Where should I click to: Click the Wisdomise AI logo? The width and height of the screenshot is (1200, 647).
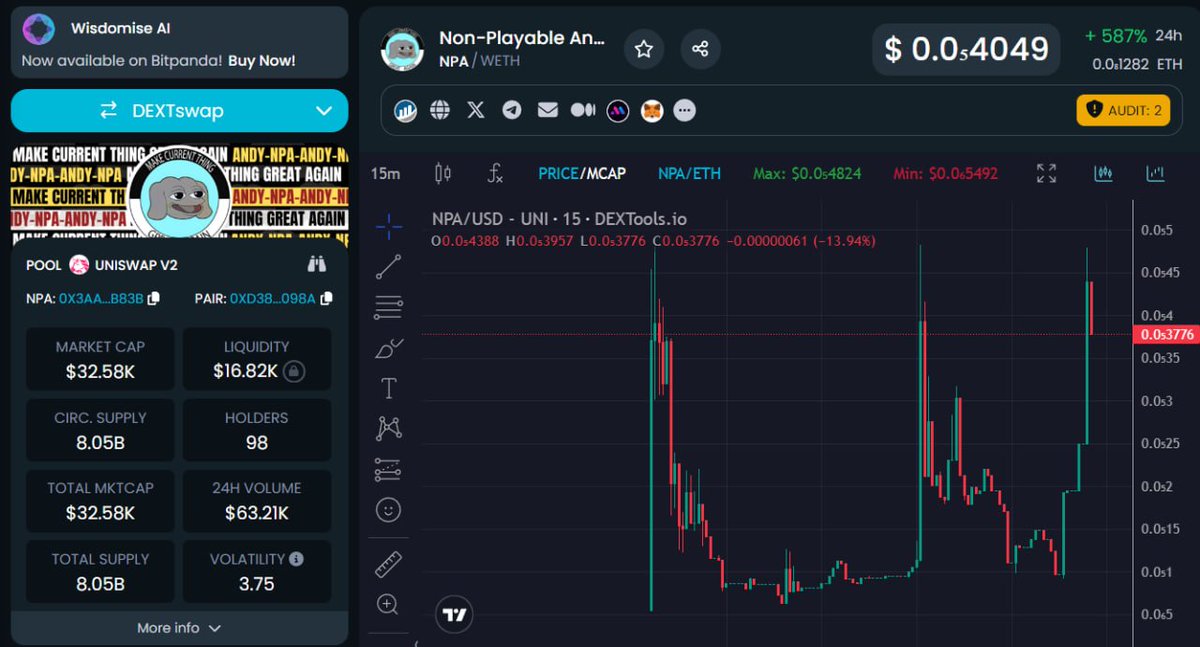click(40, 29)
